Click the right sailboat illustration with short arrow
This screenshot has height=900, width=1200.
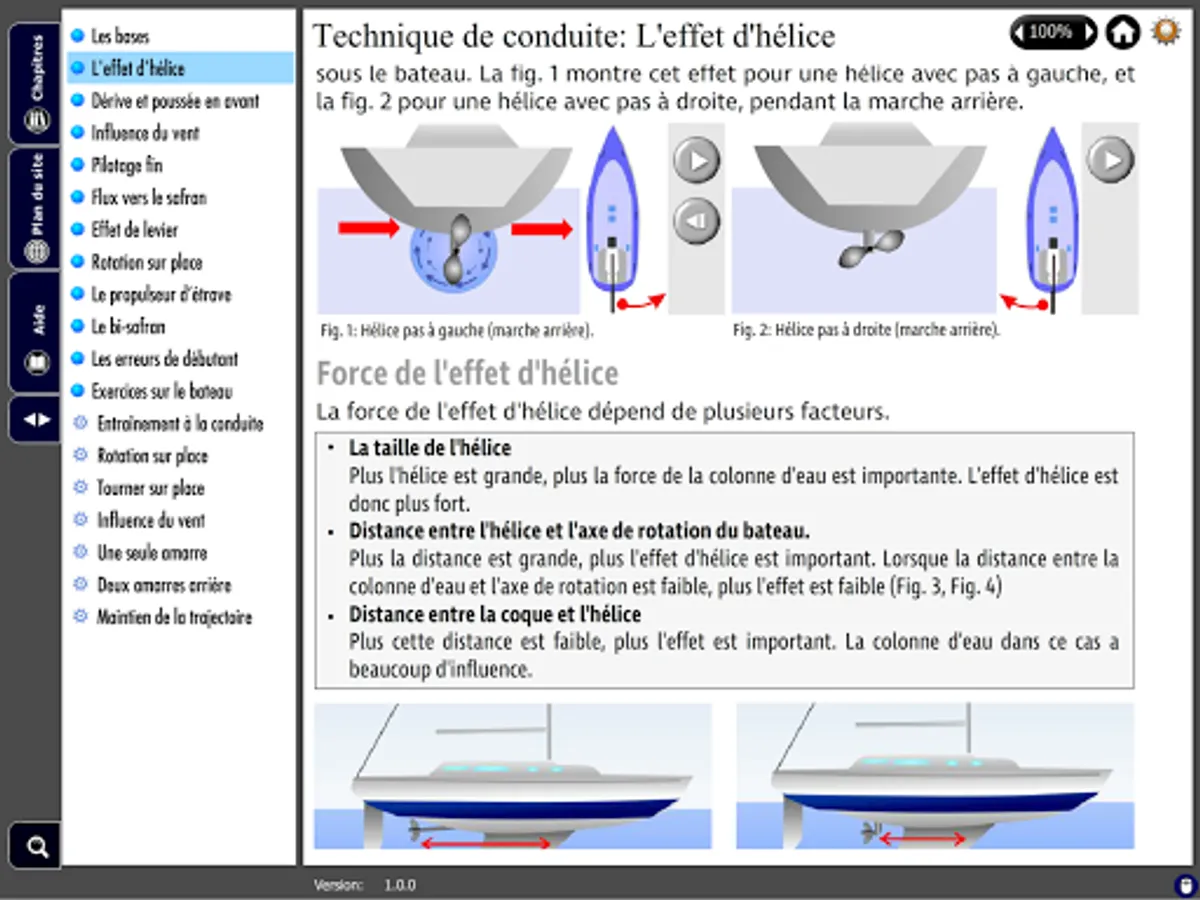point(935,776)
